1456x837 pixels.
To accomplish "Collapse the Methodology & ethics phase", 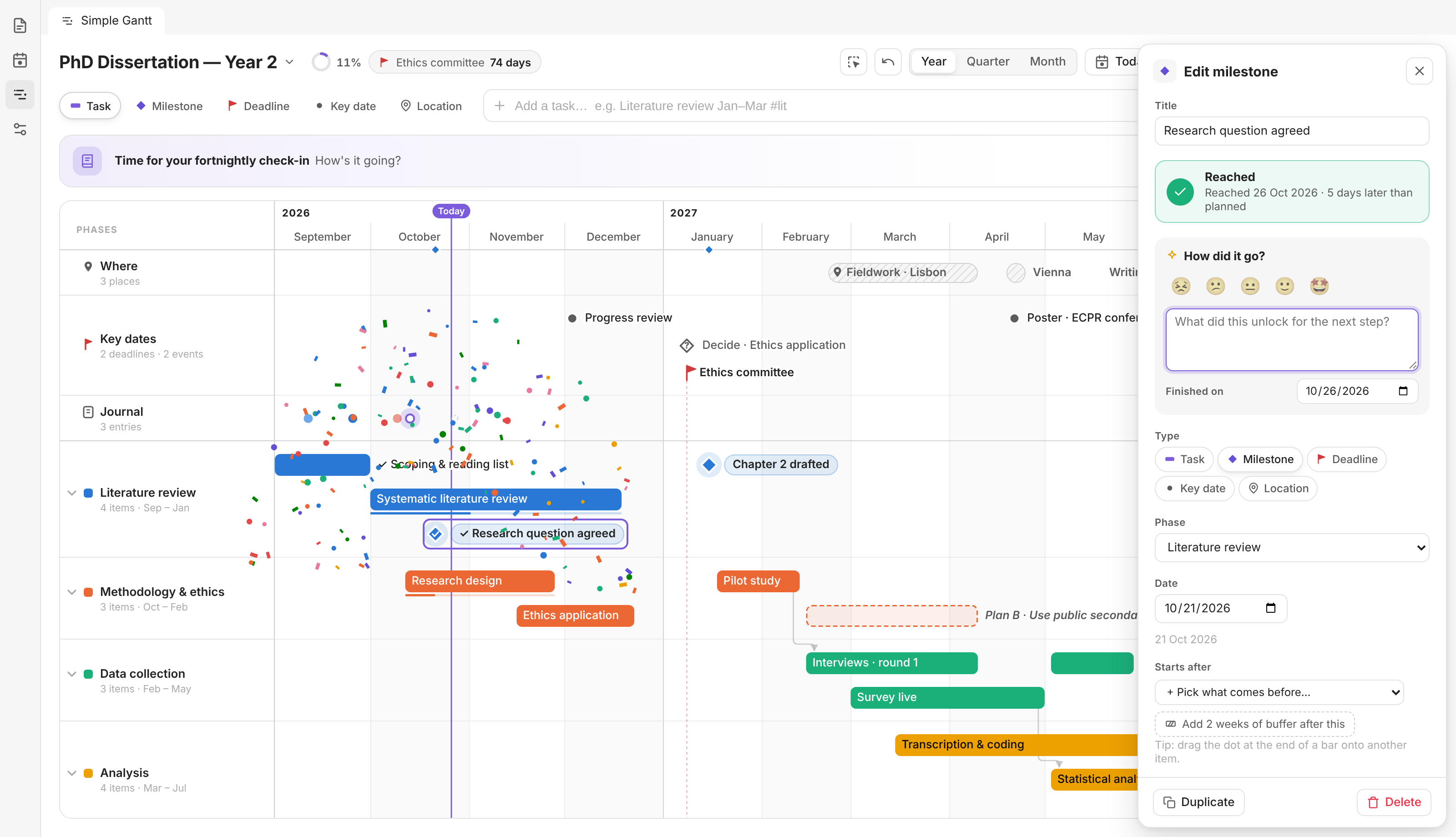I will point(72,591).
